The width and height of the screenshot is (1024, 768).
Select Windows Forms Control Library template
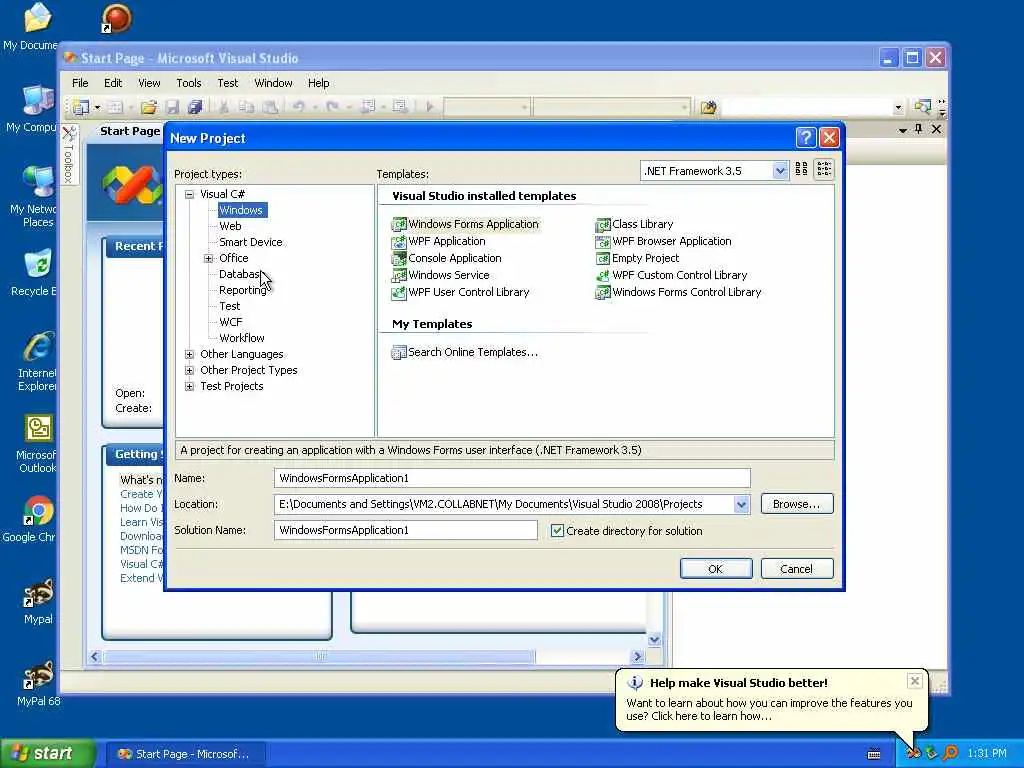coord(679,292)
